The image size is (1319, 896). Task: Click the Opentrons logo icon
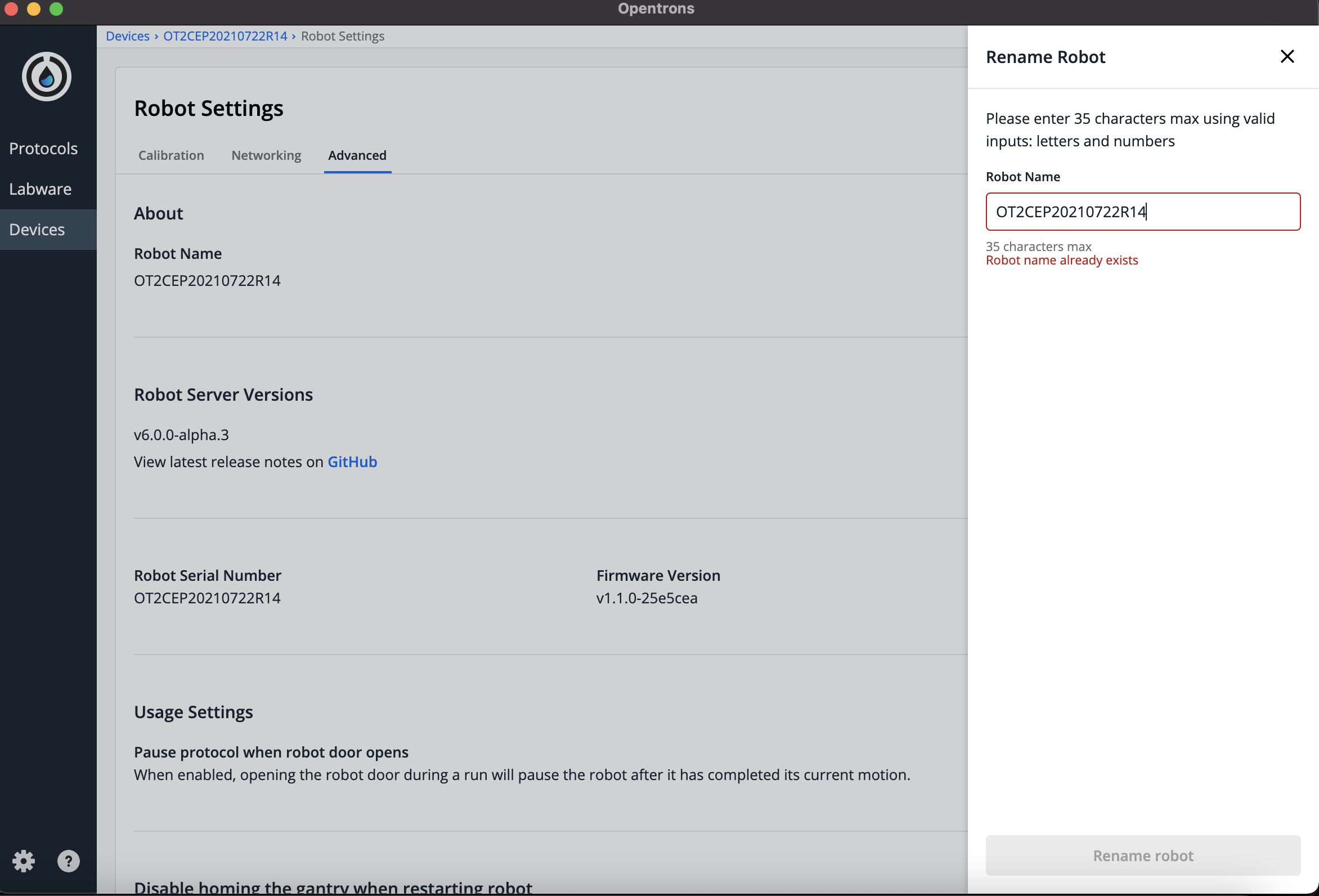(47, 77)
